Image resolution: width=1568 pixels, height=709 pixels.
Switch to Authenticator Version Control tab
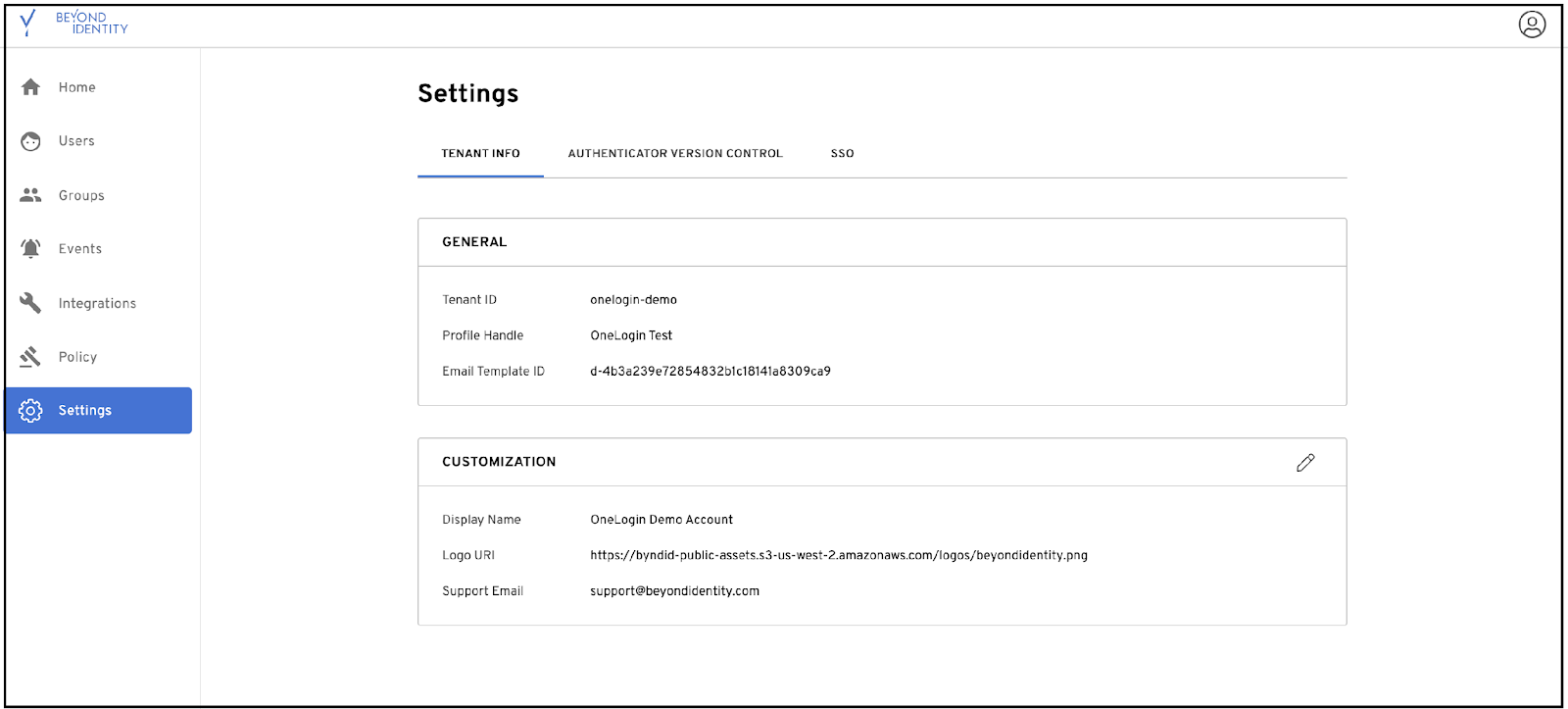click(675, 154)
